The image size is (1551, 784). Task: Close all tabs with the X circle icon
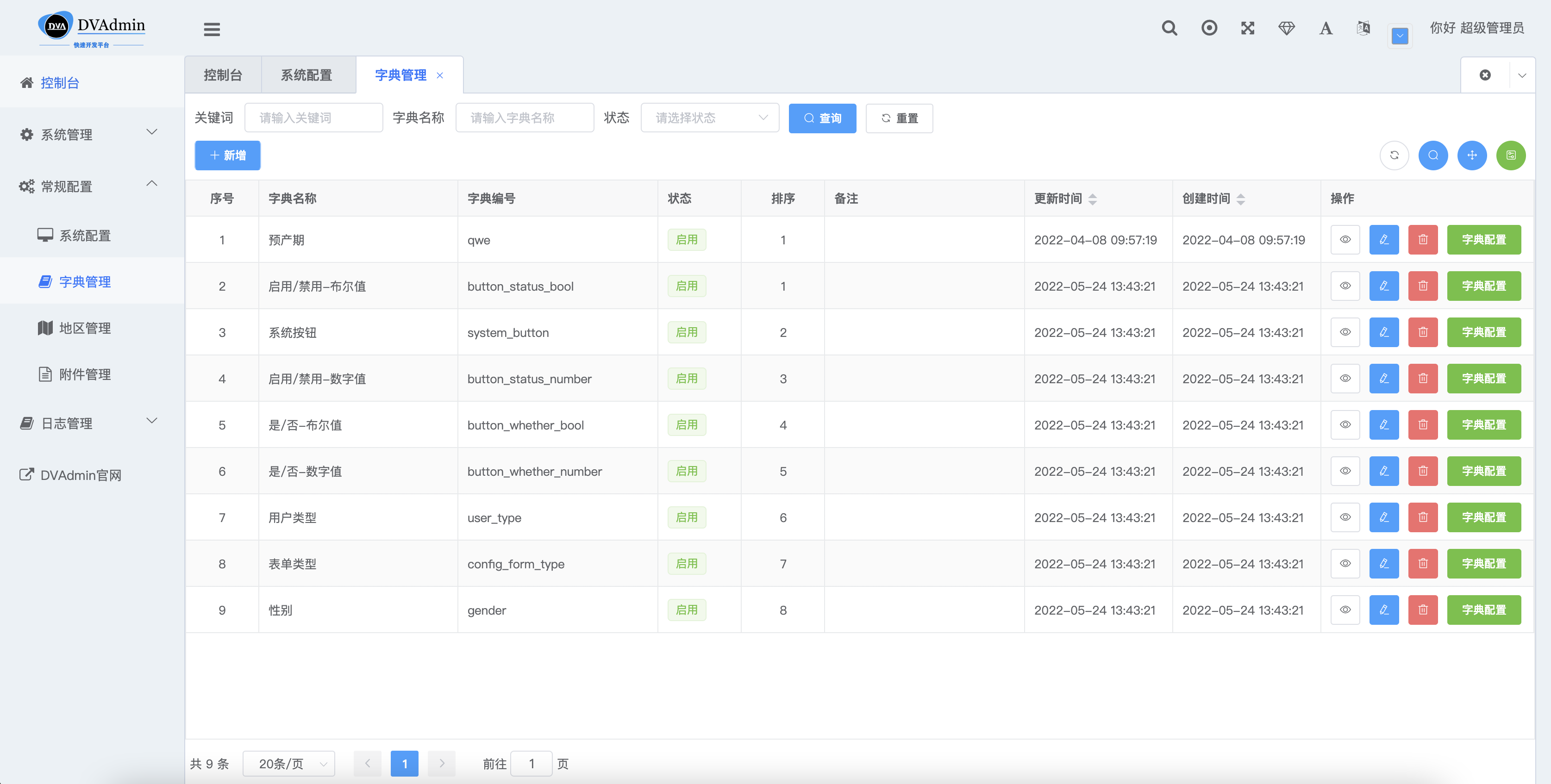coord(1485,75)
